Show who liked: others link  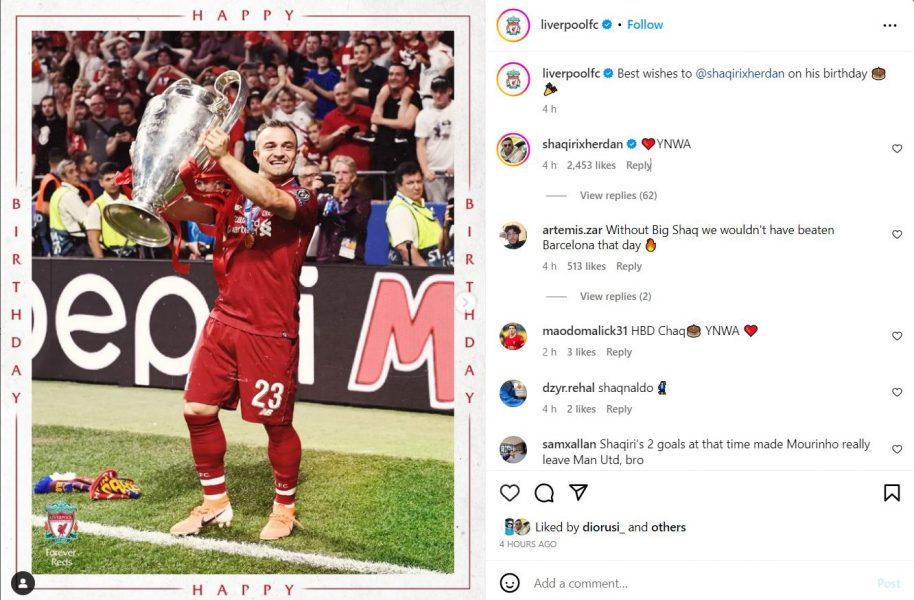668,527
